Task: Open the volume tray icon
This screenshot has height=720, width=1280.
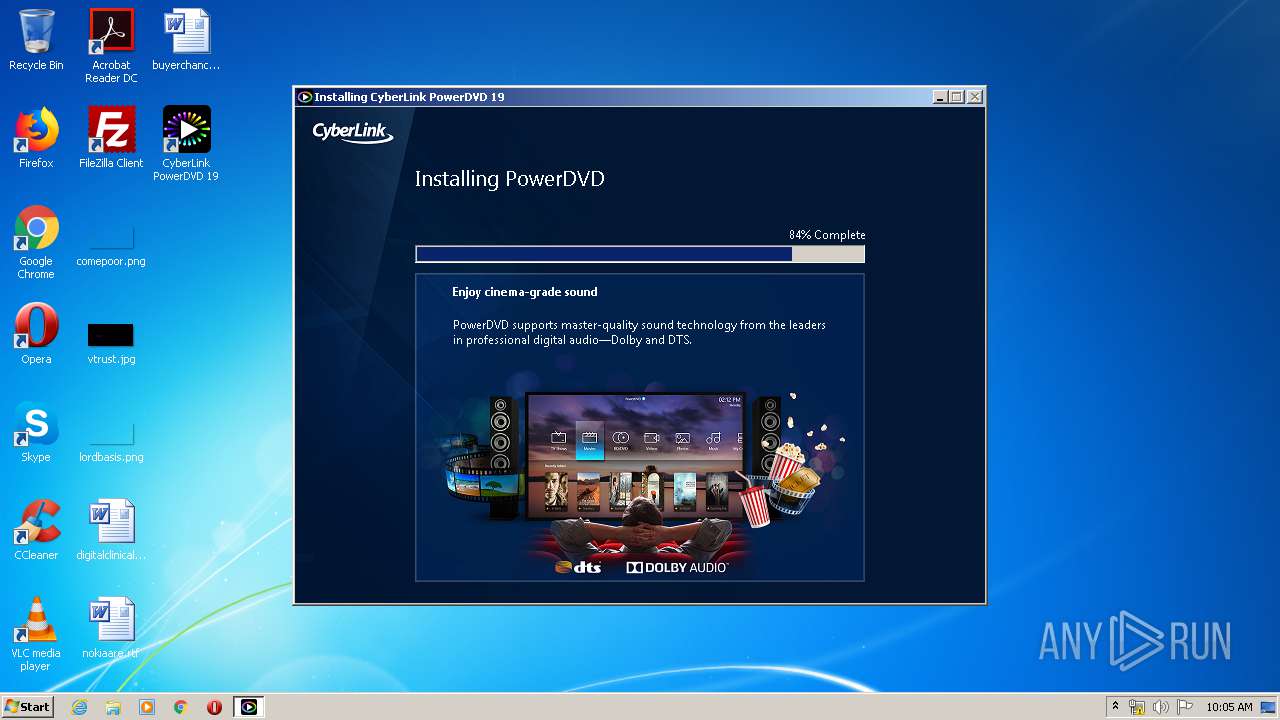Action: [1161, 707]
